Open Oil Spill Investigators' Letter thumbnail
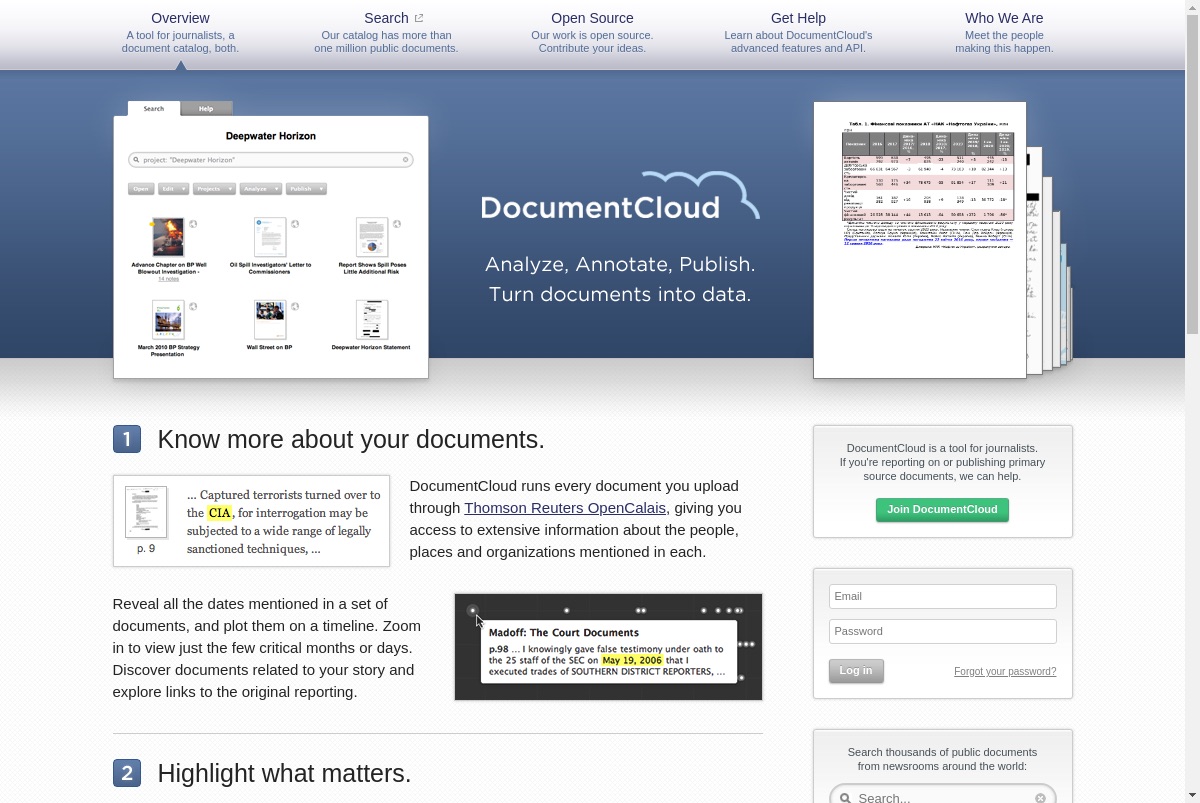The image size is (1200, 803). click(x=270, y=238)
